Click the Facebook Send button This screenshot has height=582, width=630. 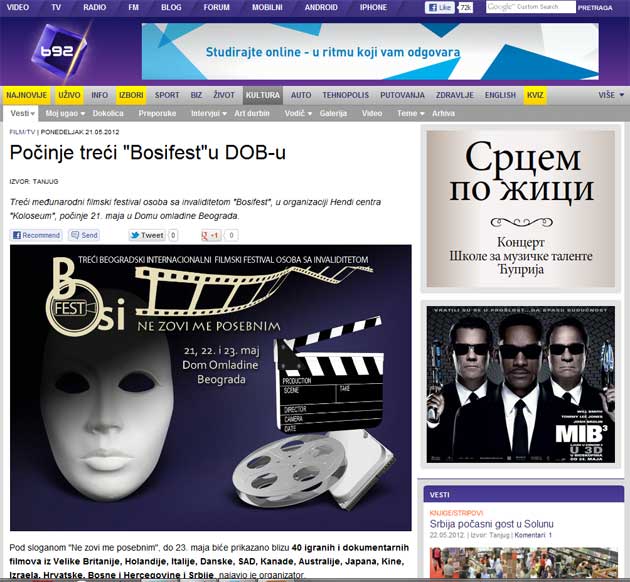[x=84, y=235]
